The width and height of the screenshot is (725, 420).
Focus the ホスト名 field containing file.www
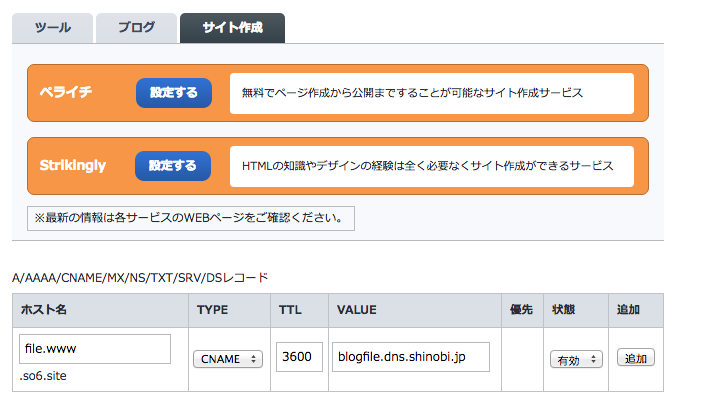[x=95, y=349]
